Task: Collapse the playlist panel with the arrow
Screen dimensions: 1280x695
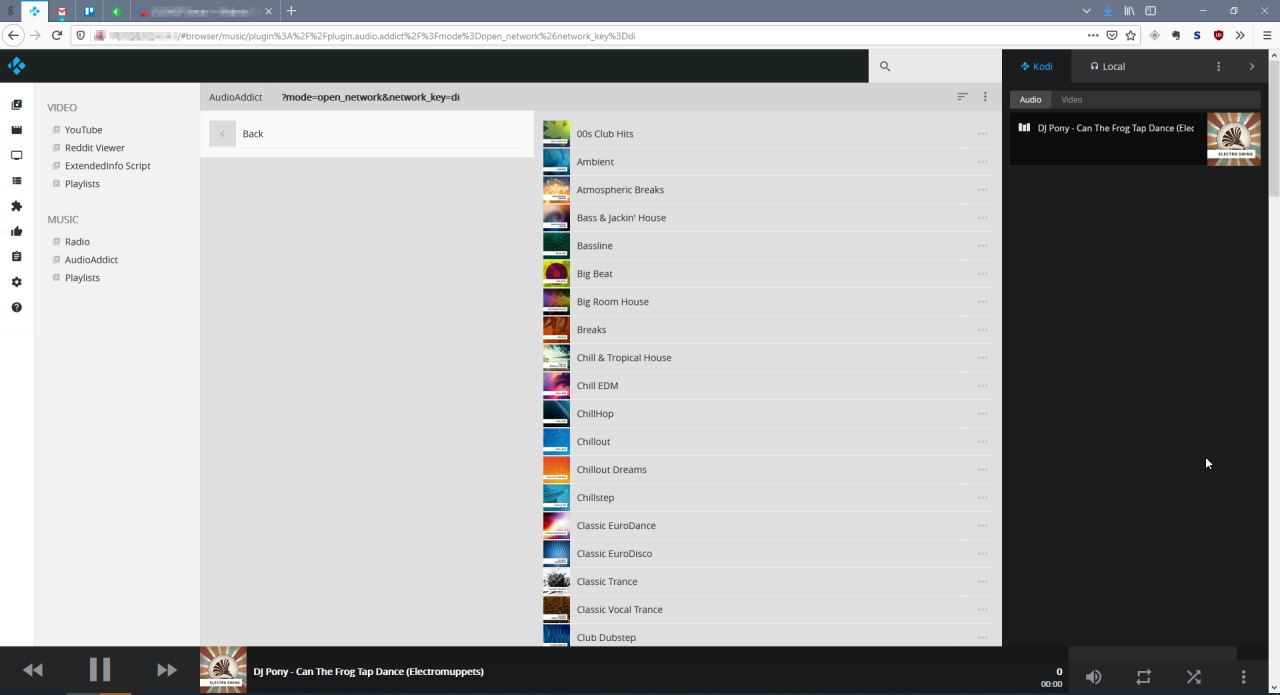Action: pos(1252,66)
